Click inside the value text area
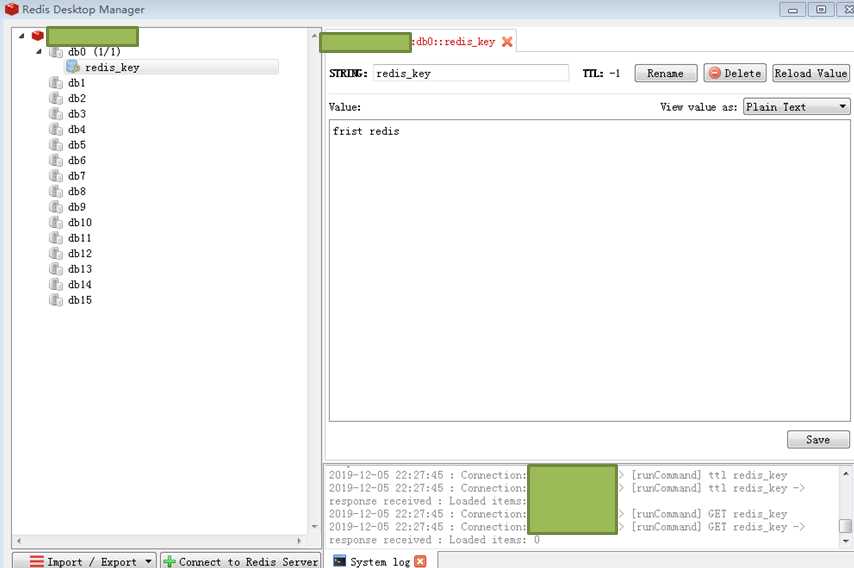The height and width of the screenshot is (568, 854). 589,271
